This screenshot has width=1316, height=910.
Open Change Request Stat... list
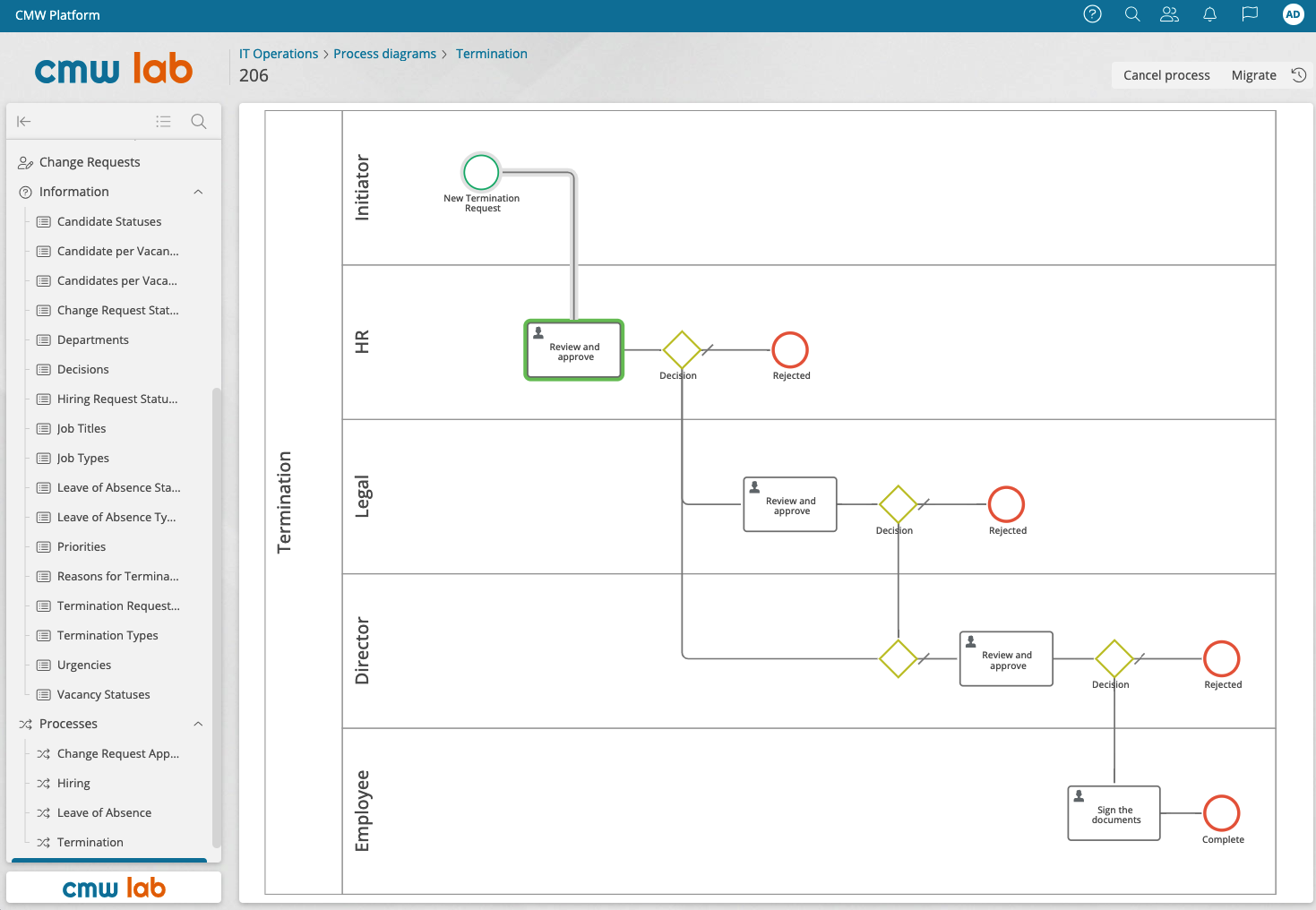(118, 310)
